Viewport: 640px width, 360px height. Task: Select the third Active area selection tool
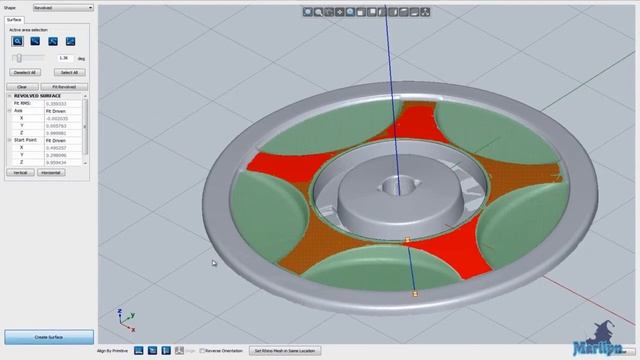pos(53,41)
